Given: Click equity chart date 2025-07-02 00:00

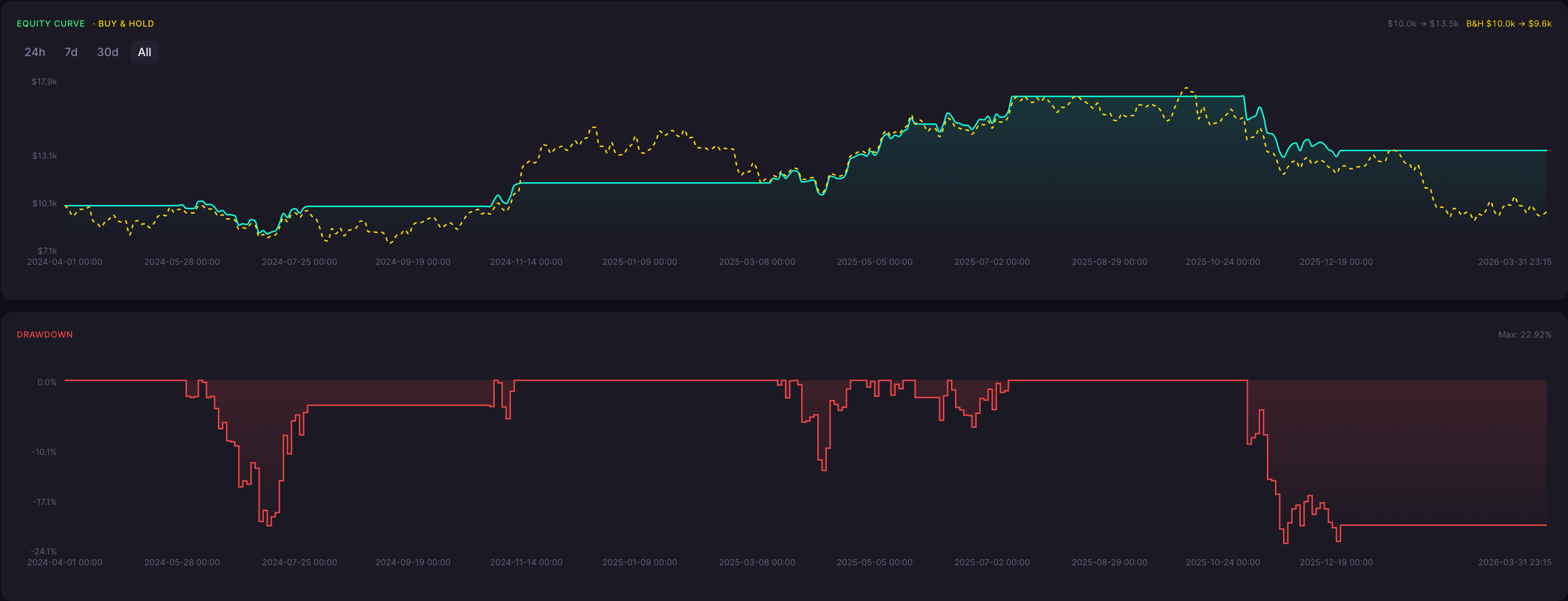Looking at the screenshot, I should point(992,262).
